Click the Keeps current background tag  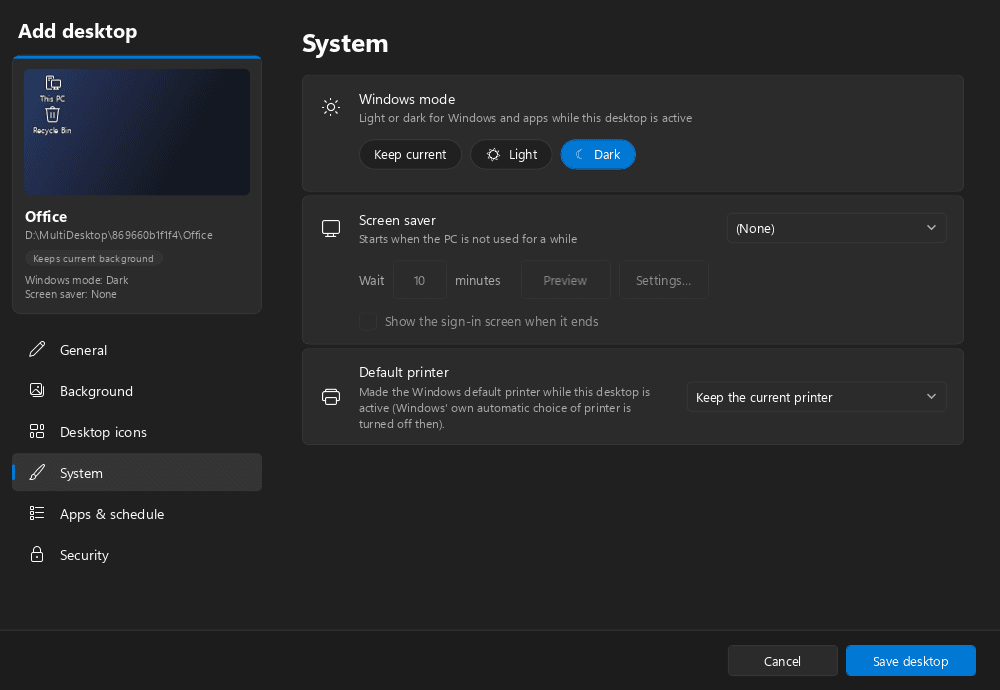coord(93,258)
